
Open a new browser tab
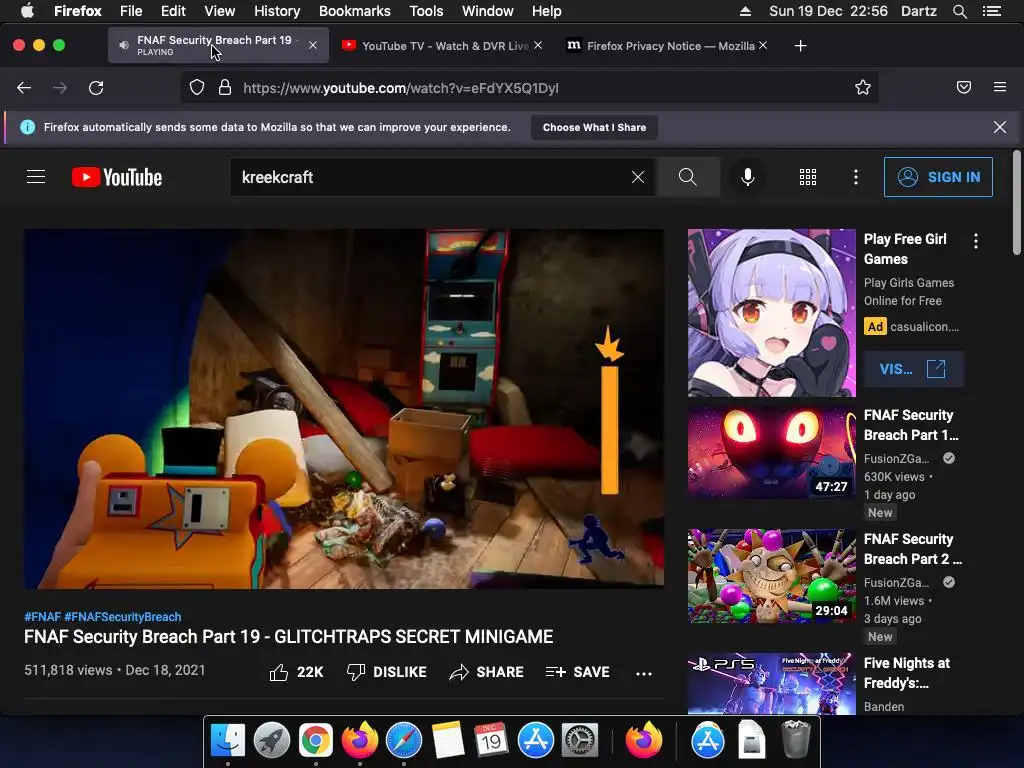pyautogui.click(x=801, y=46)
